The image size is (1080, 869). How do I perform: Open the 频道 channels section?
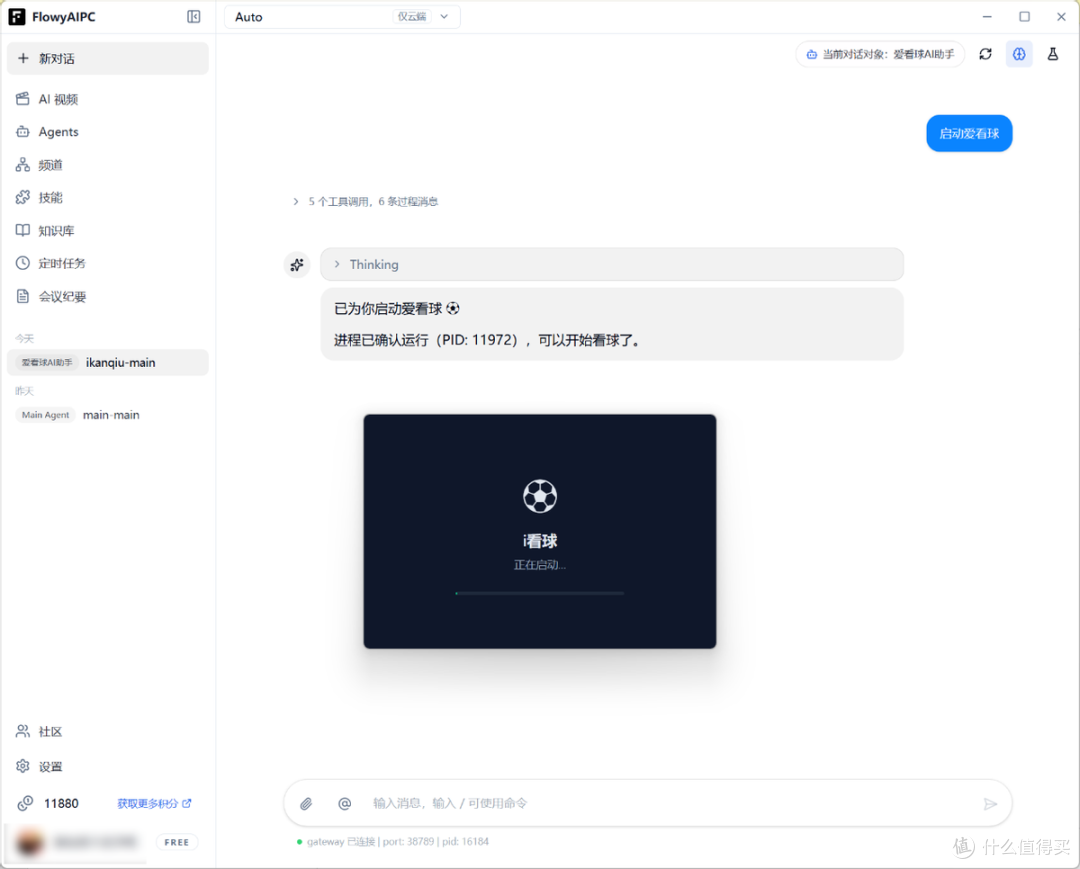107,165
